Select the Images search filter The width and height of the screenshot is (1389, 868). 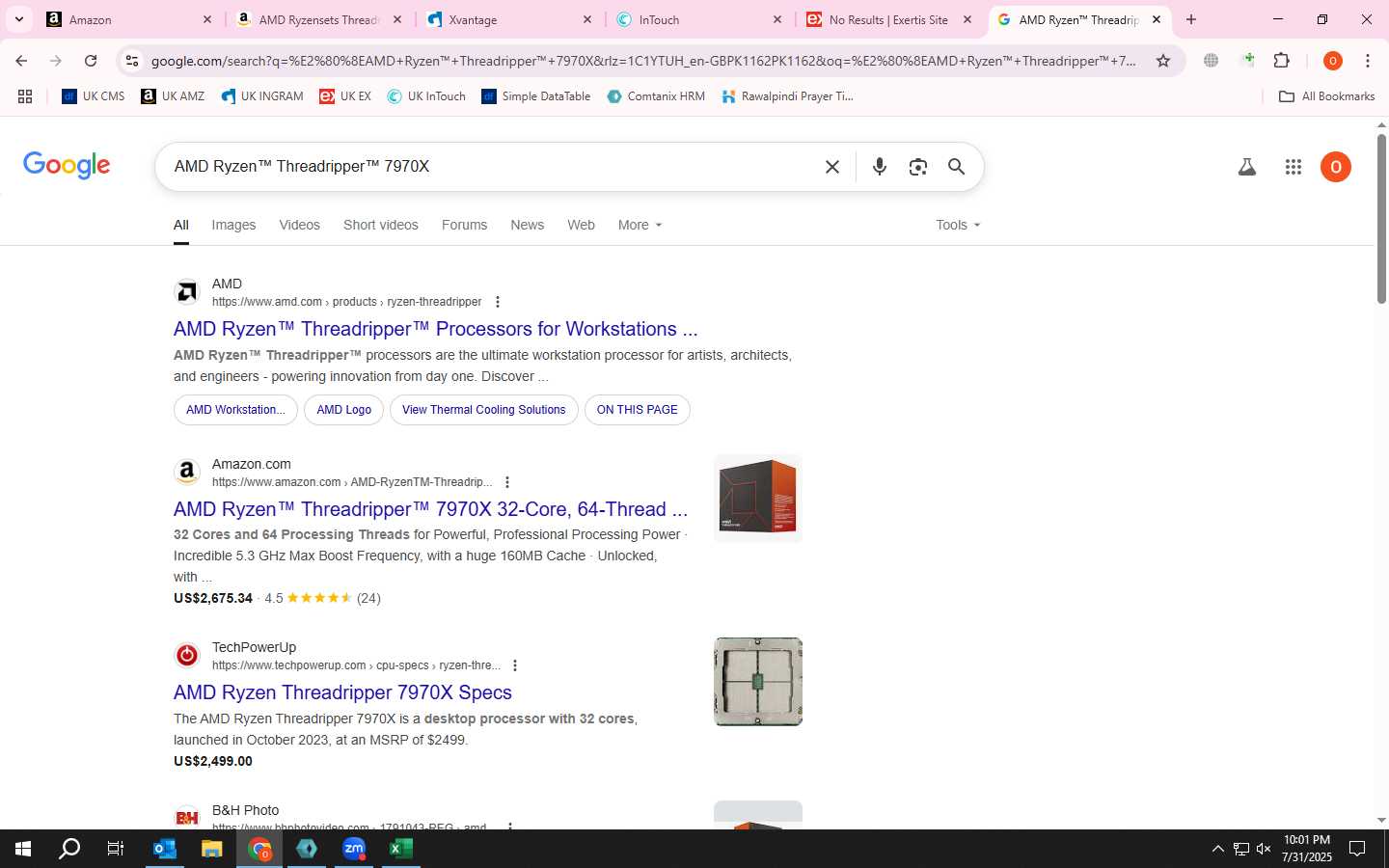(x=233, y=225)
